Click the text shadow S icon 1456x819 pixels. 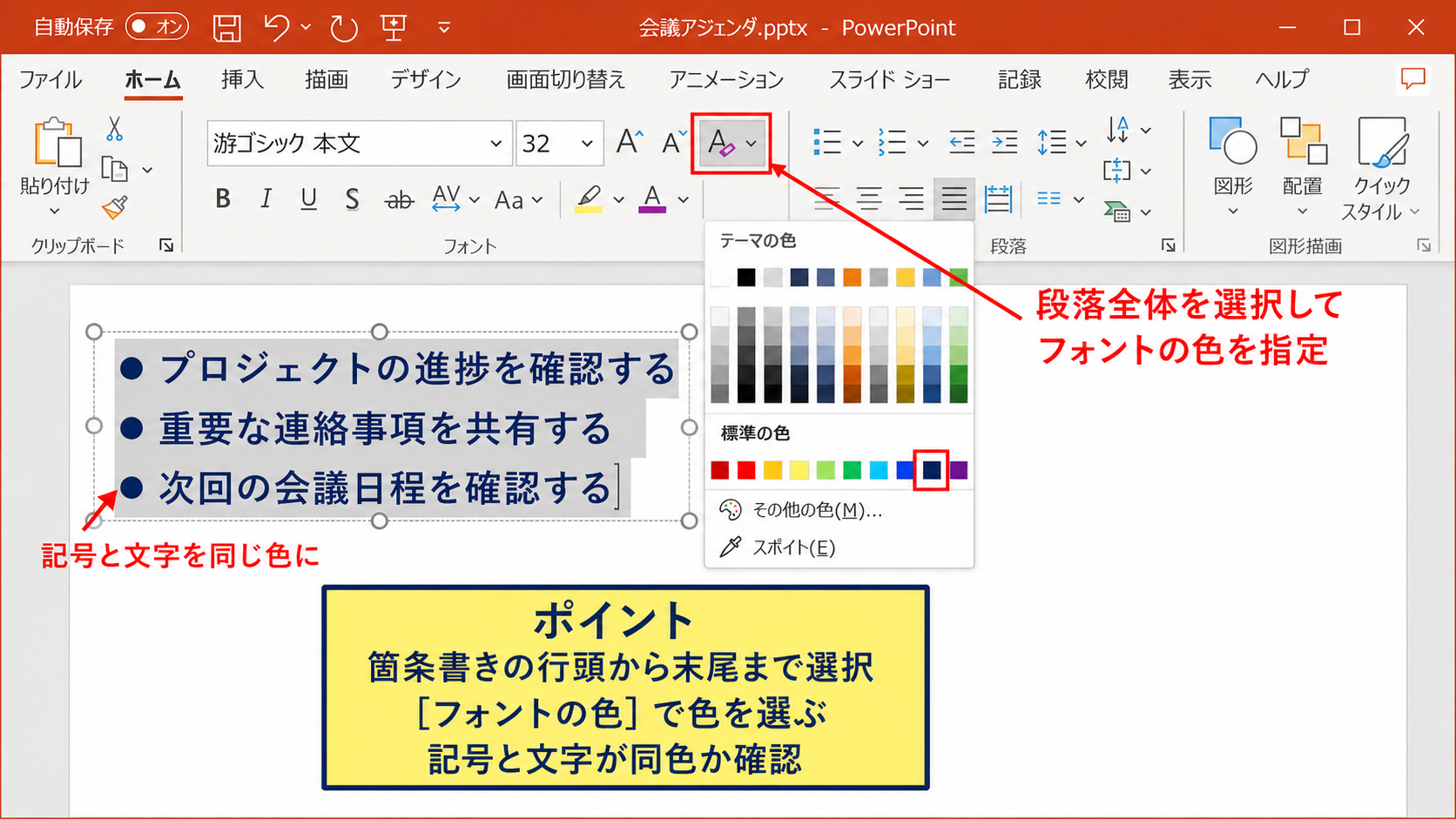[352, 199]
